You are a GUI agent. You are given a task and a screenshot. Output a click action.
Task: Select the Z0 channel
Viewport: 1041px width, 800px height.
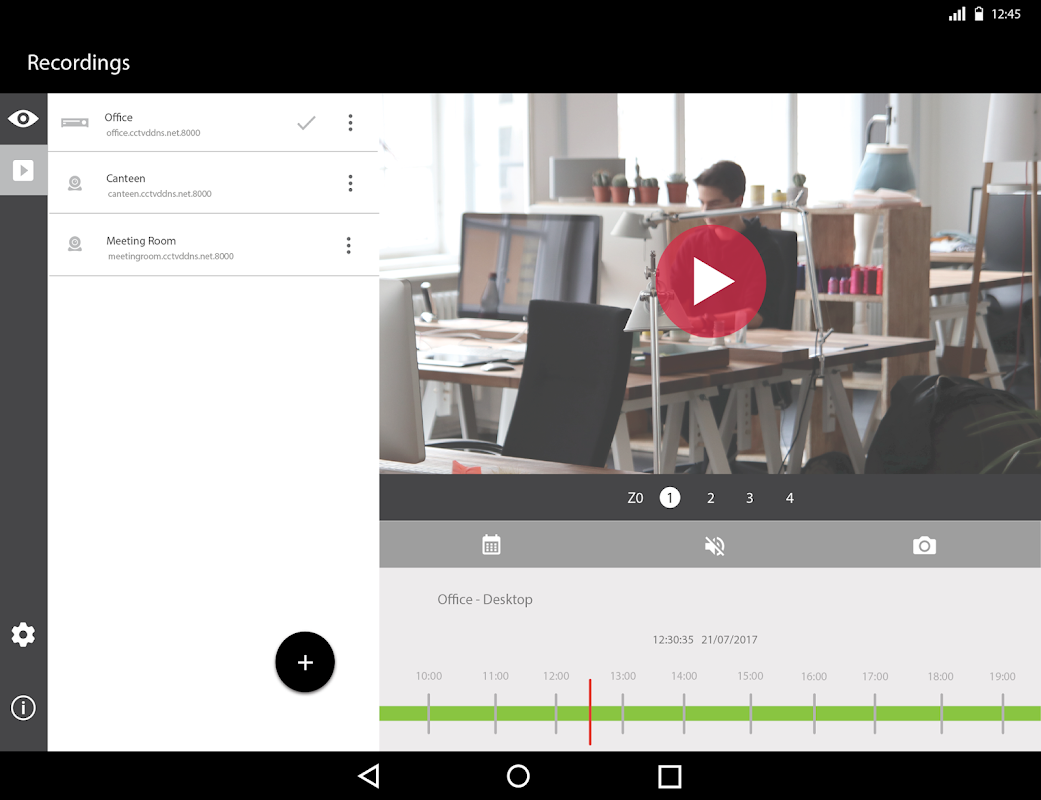[635, 498]
